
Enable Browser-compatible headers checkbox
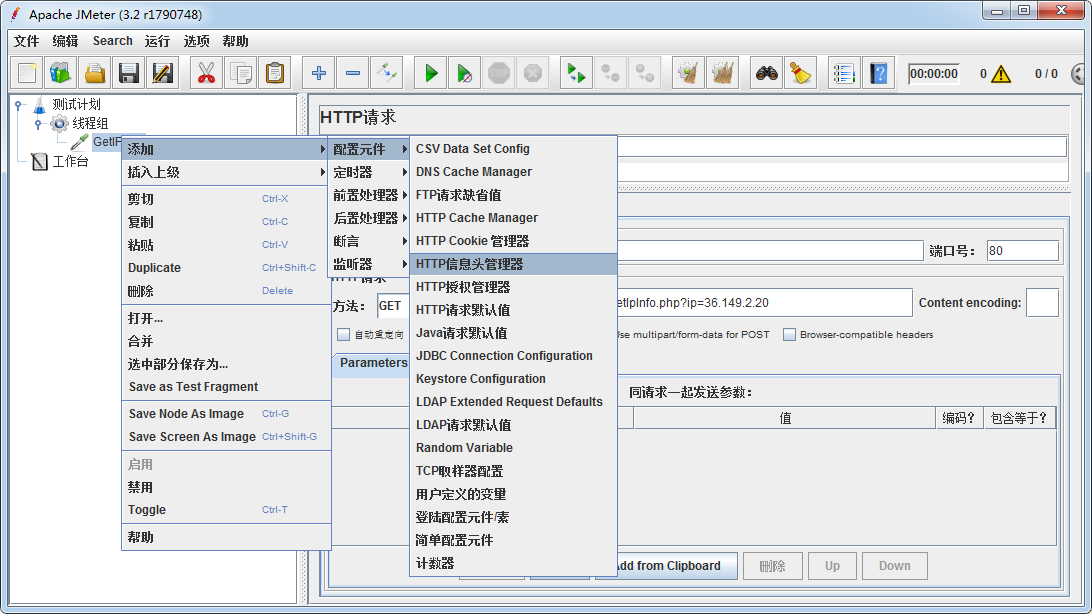pyautogui.click(x=789, y=335)
